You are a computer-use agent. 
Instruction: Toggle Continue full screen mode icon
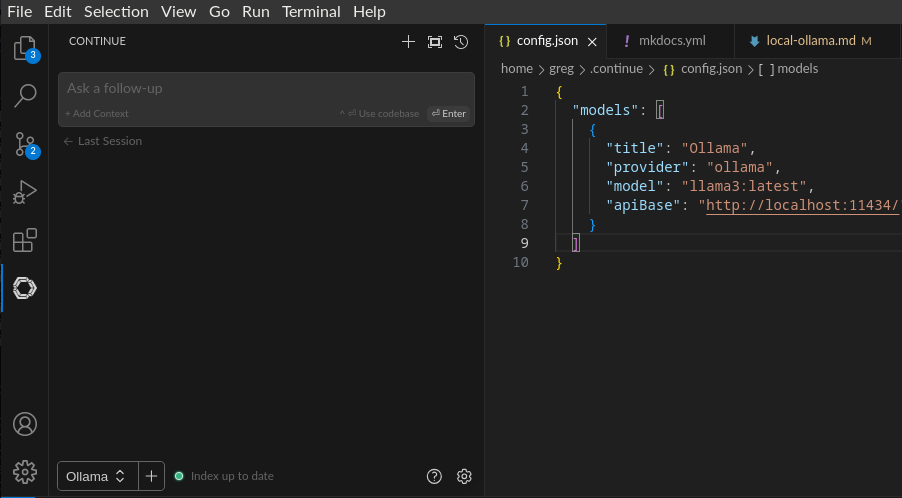click(x=434, y=42)
